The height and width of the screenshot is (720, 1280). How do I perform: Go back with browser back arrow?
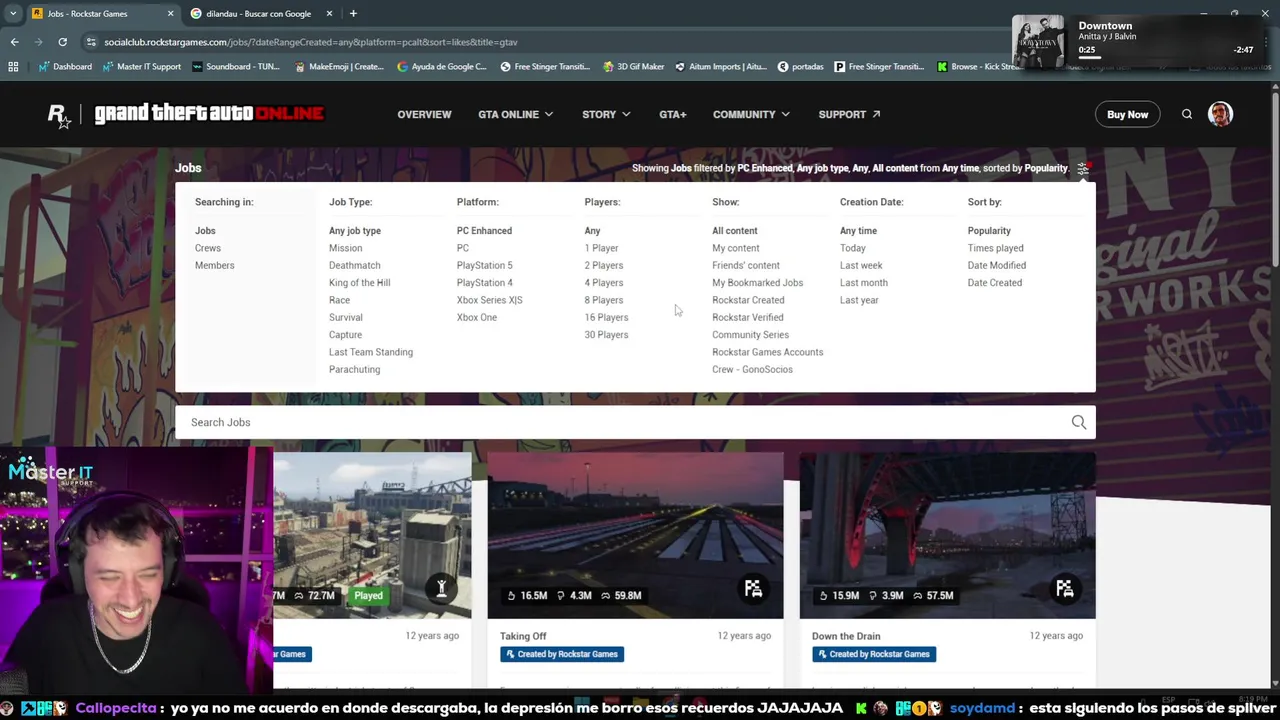coord(14,42)
